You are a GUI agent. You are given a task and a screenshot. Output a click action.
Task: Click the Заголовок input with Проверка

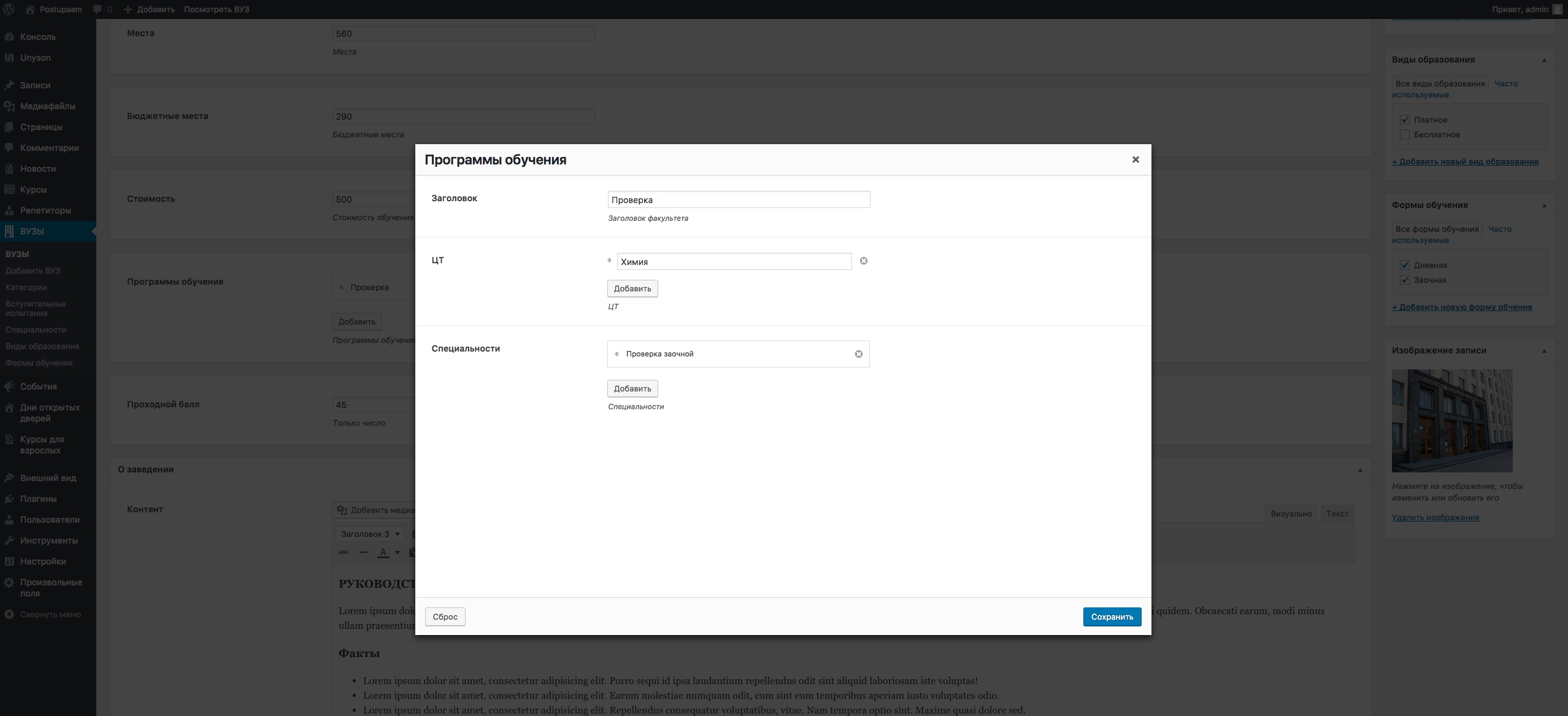pos(738,199)
